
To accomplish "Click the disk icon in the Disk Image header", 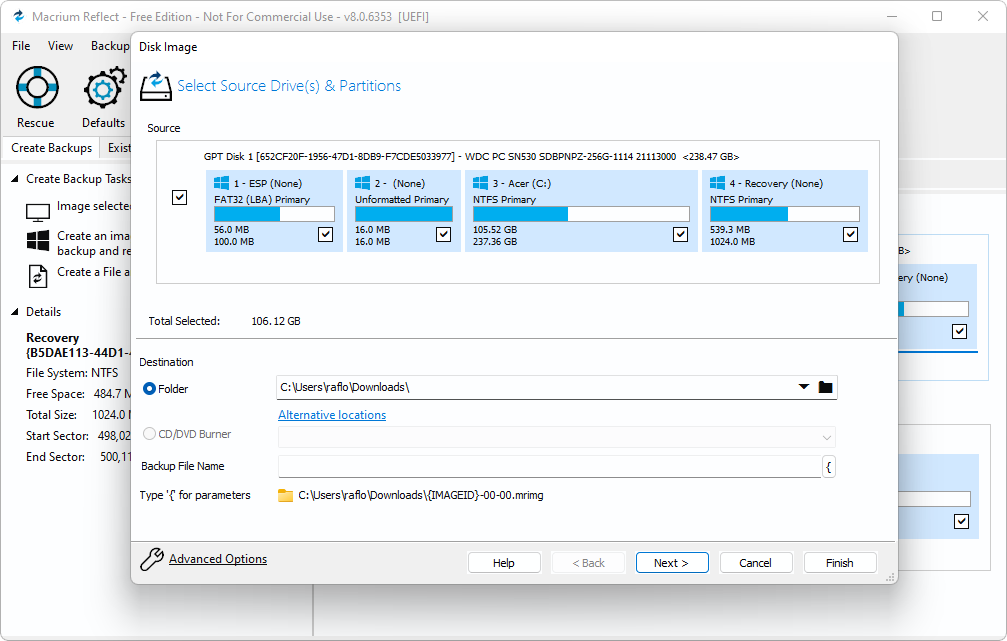I will [x=156, y=86].
